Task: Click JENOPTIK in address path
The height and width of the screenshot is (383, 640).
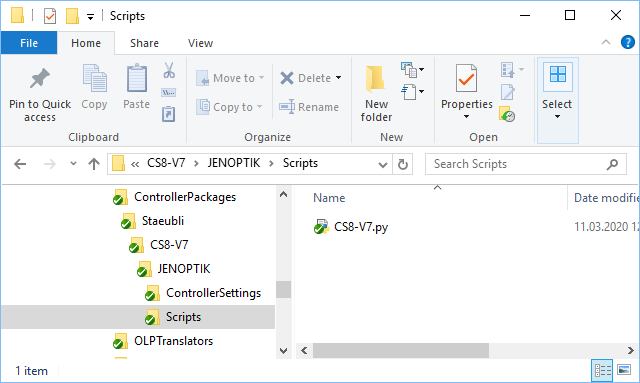Action: pos(234,163)
